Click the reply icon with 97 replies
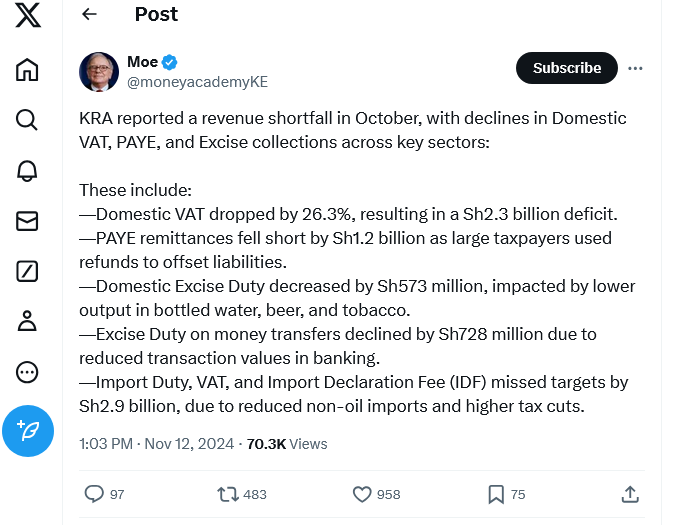 (x=94, y=494)
